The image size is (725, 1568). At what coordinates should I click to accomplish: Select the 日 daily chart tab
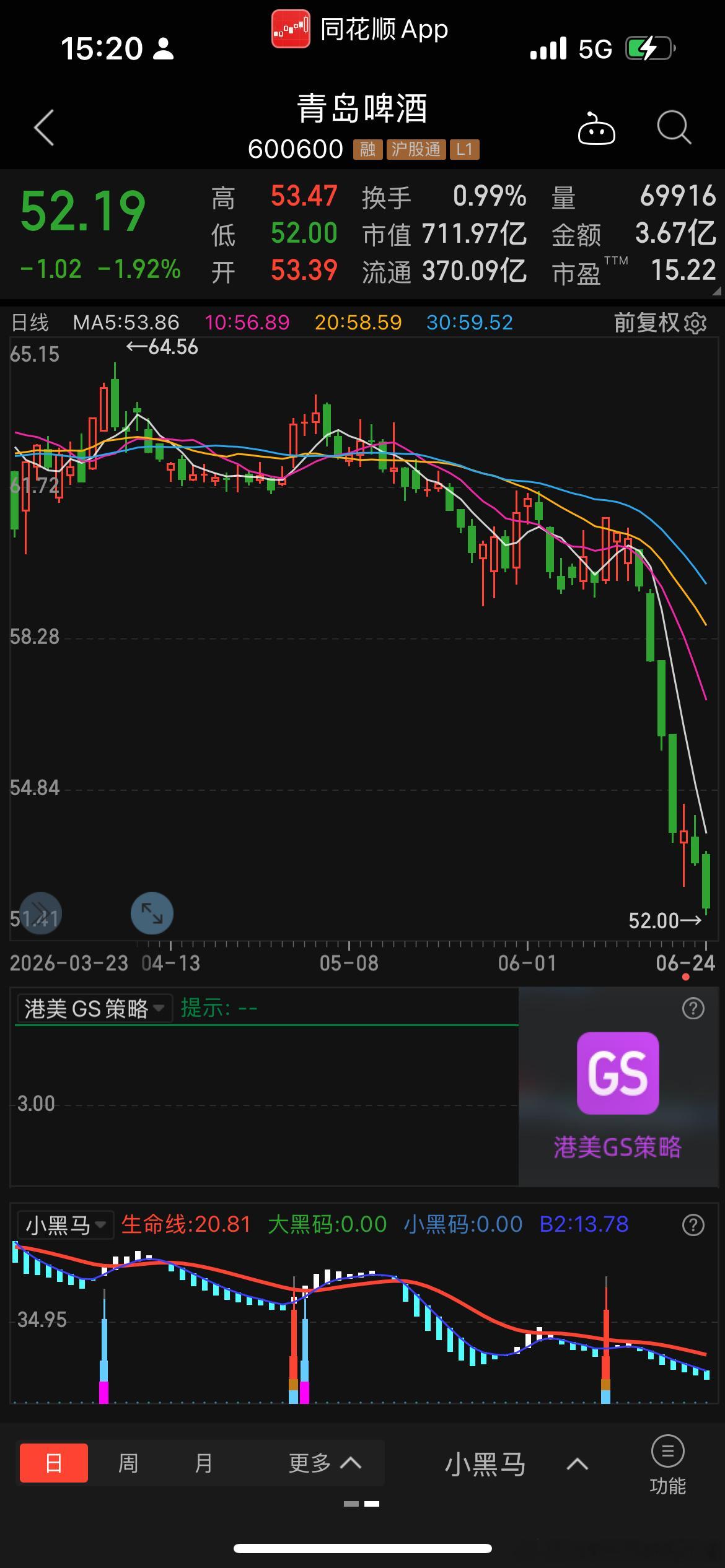[x=54, y=1463]
